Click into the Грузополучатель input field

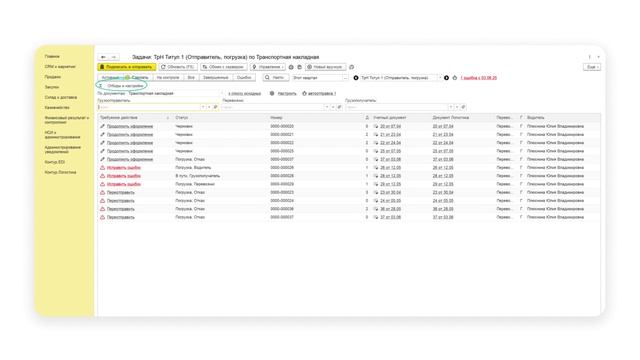(x=397, y=107)
